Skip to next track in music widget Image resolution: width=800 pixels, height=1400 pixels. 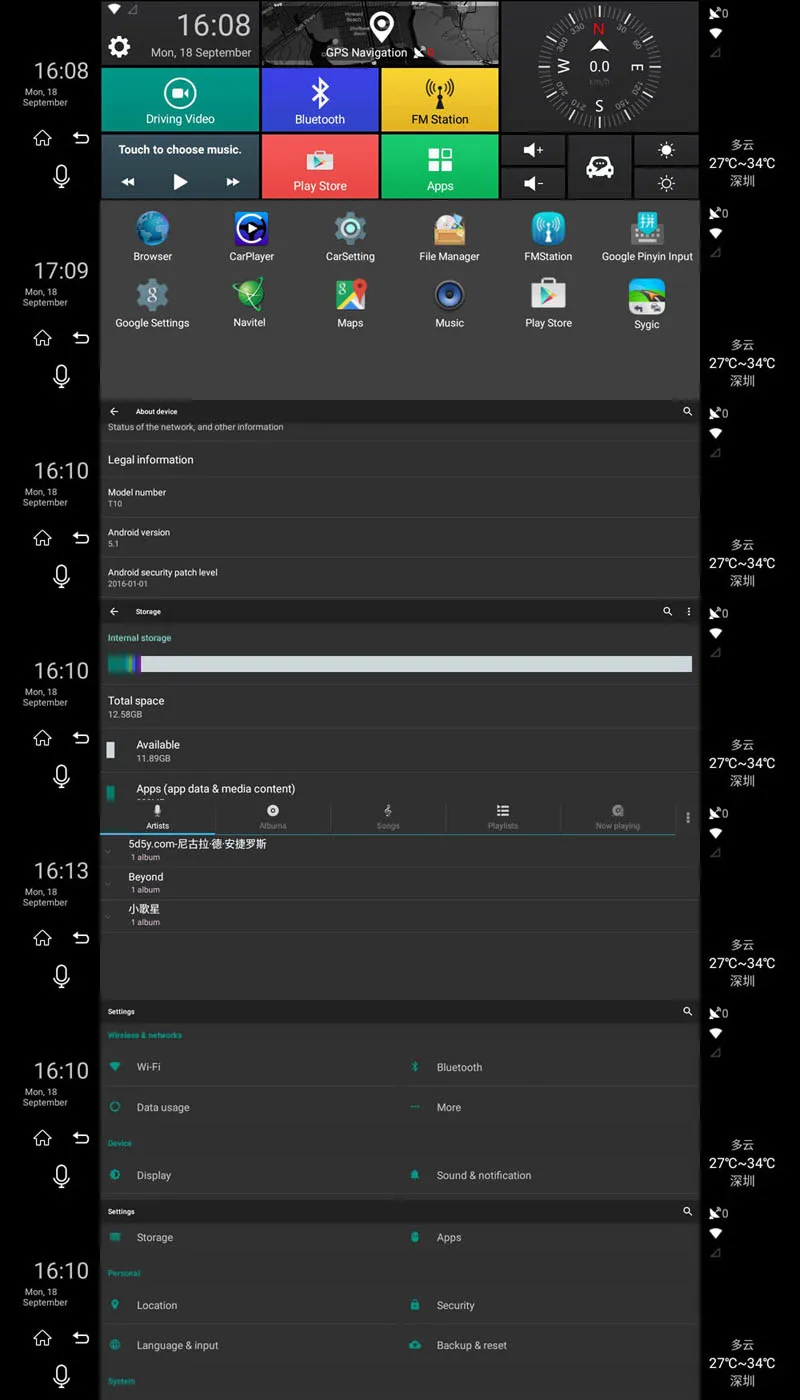click(233, 182)
